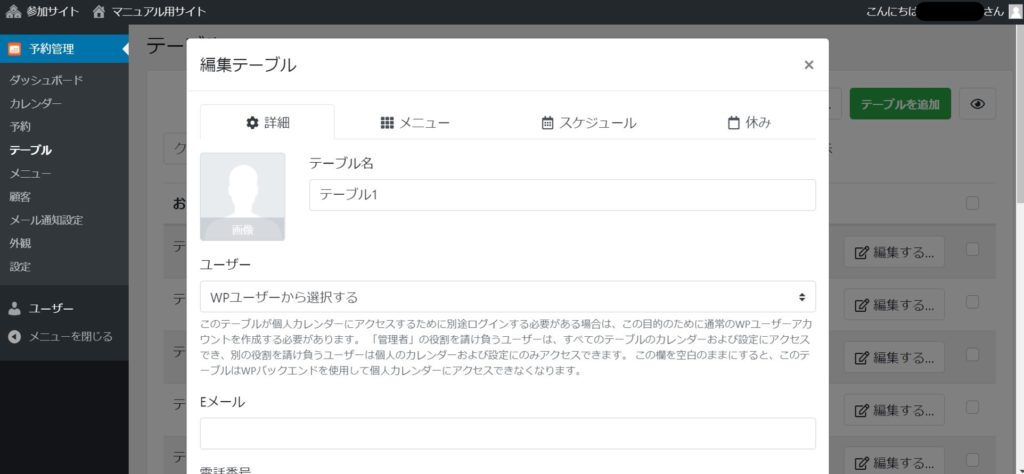Click the placeholder profile image thumbnail
This screenshot has height=474, width=1024.
click(x=242, y=196)
